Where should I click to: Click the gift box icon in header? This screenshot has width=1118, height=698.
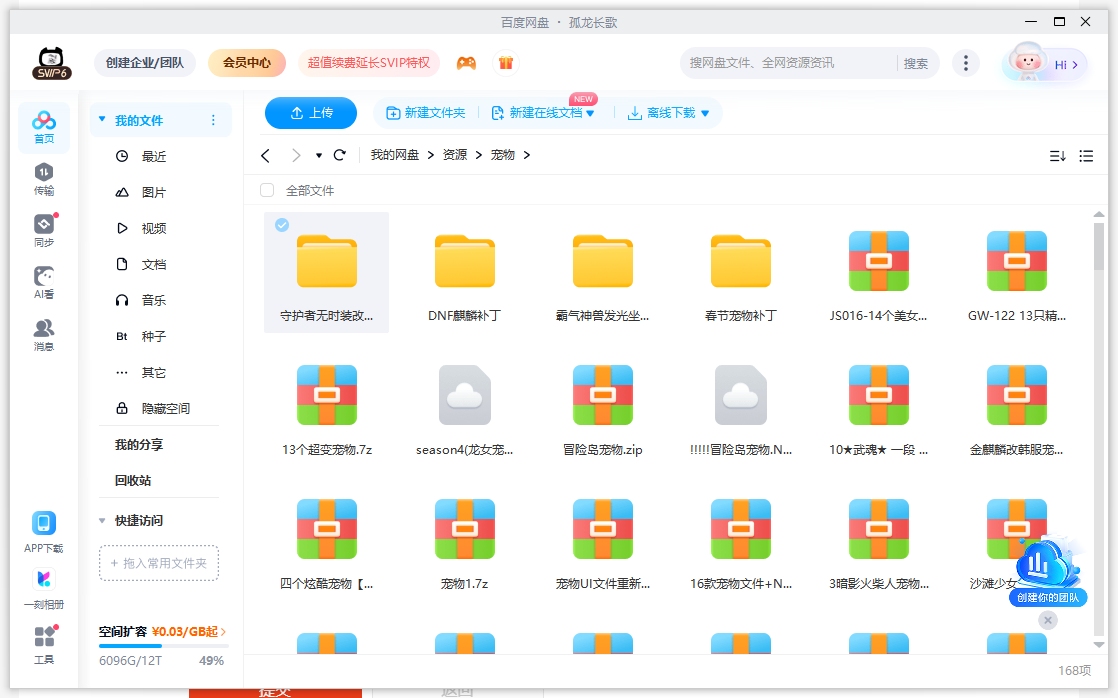coord(506,63)
